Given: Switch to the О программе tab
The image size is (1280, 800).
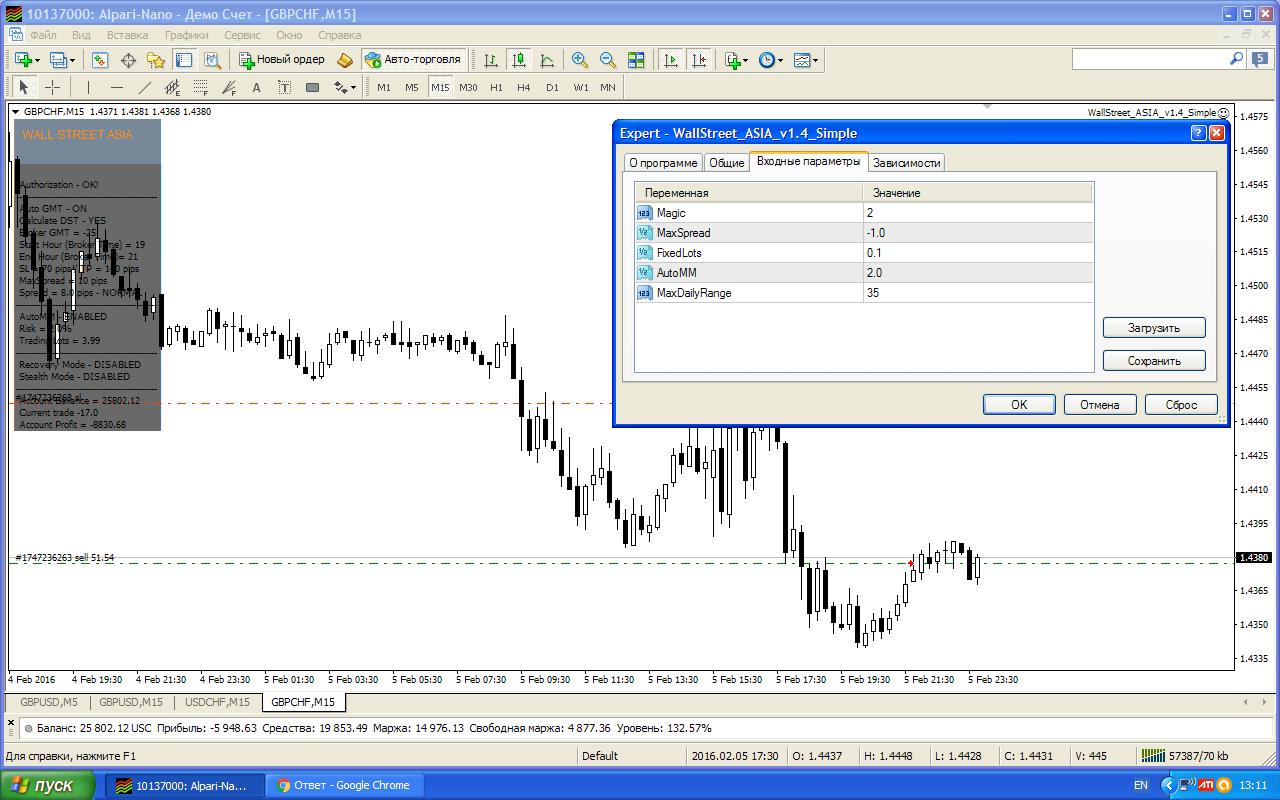Looking at the screenshot, I should click(663, 163).
